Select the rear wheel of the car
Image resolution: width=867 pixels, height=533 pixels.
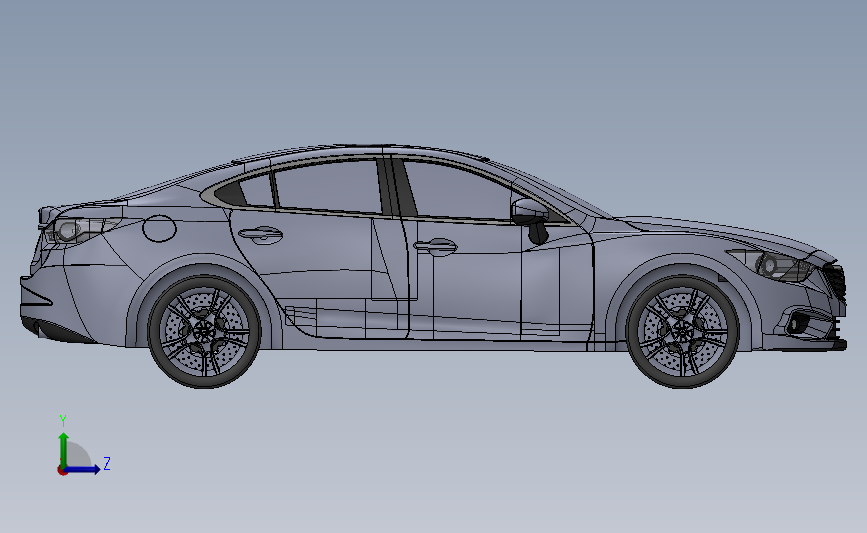204,331
